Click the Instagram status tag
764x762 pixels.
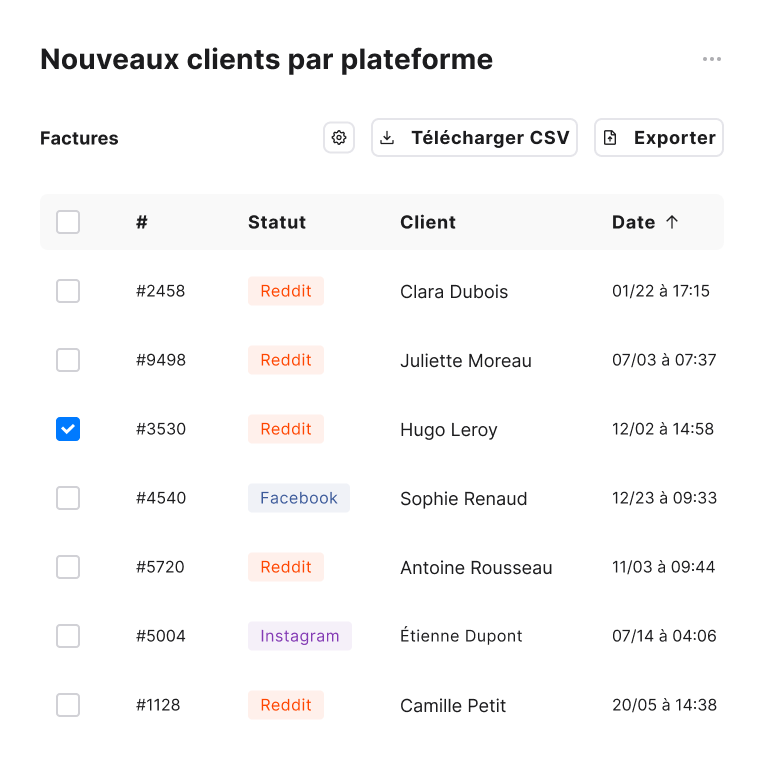[x=300, y=636]
